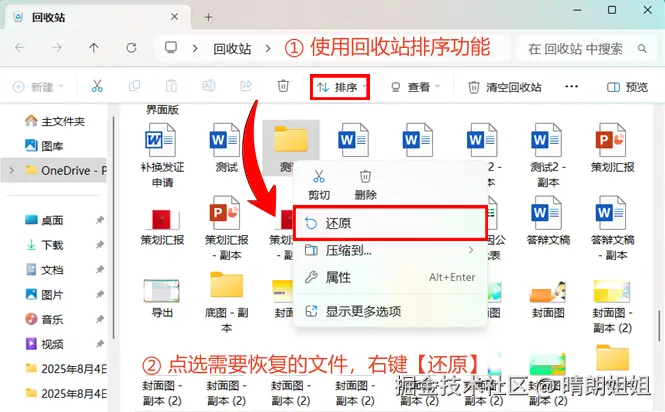Image resolution: width=665 pixels, height=412 pixels.
Task: Click the delete trash icon in the toolbar
Action: [x=283, y=87]
